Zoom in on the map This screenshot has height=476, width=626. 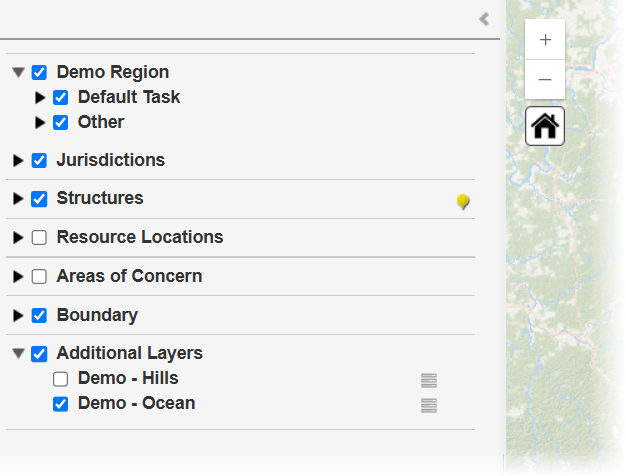(x=545, y=40)
